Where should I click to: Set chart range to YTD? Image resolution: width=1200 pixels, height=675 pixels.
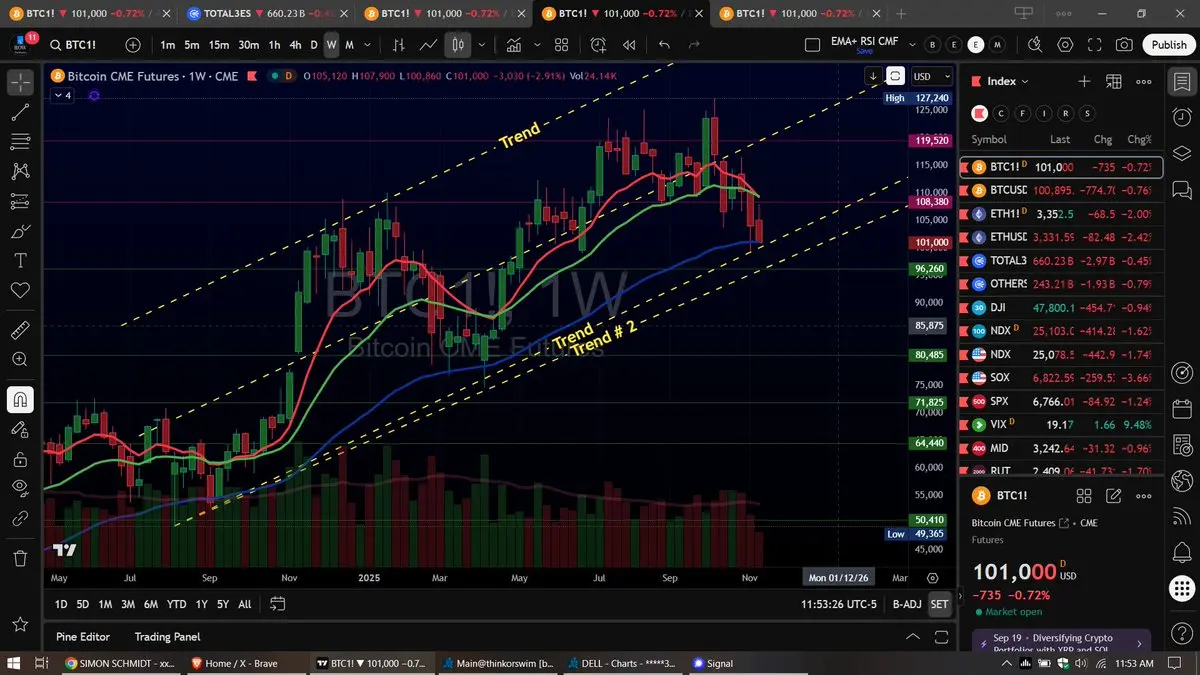point(176,604)
